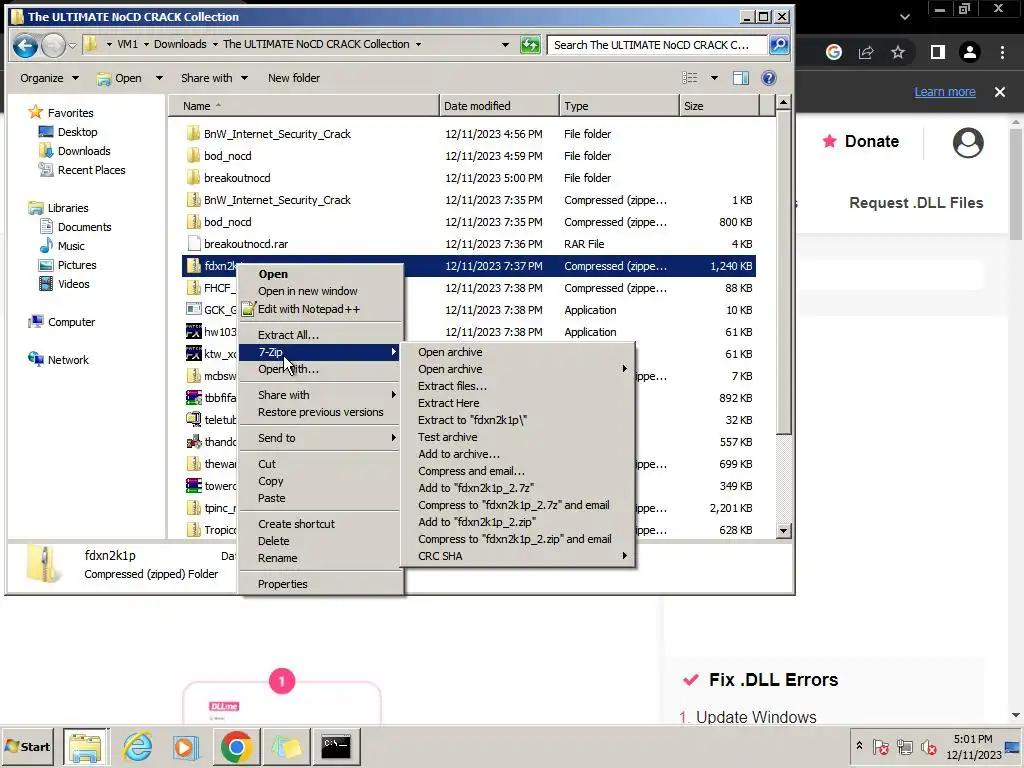Click the Start button
Screen dimensions: 1024x768
click(27, 746)
